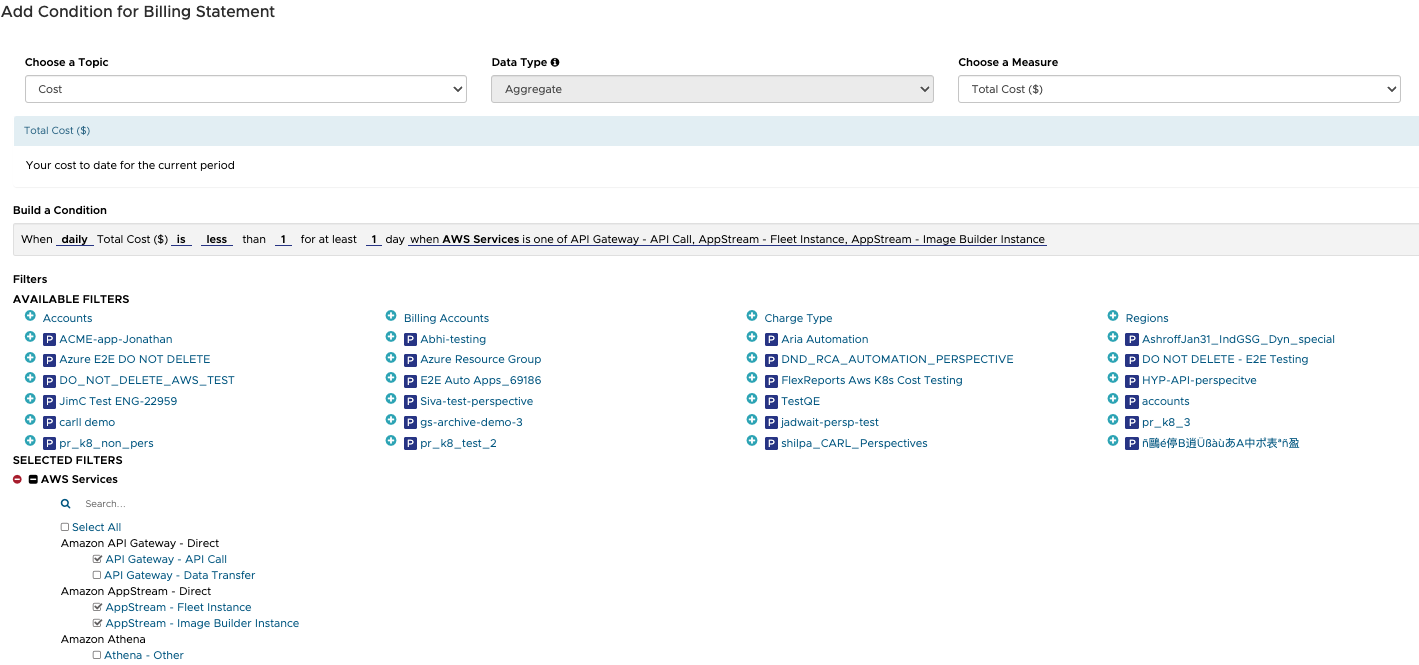The image size is (1419, 665).
Task: Tick the Athena - Other checkbox
Action: coord(97,655)
